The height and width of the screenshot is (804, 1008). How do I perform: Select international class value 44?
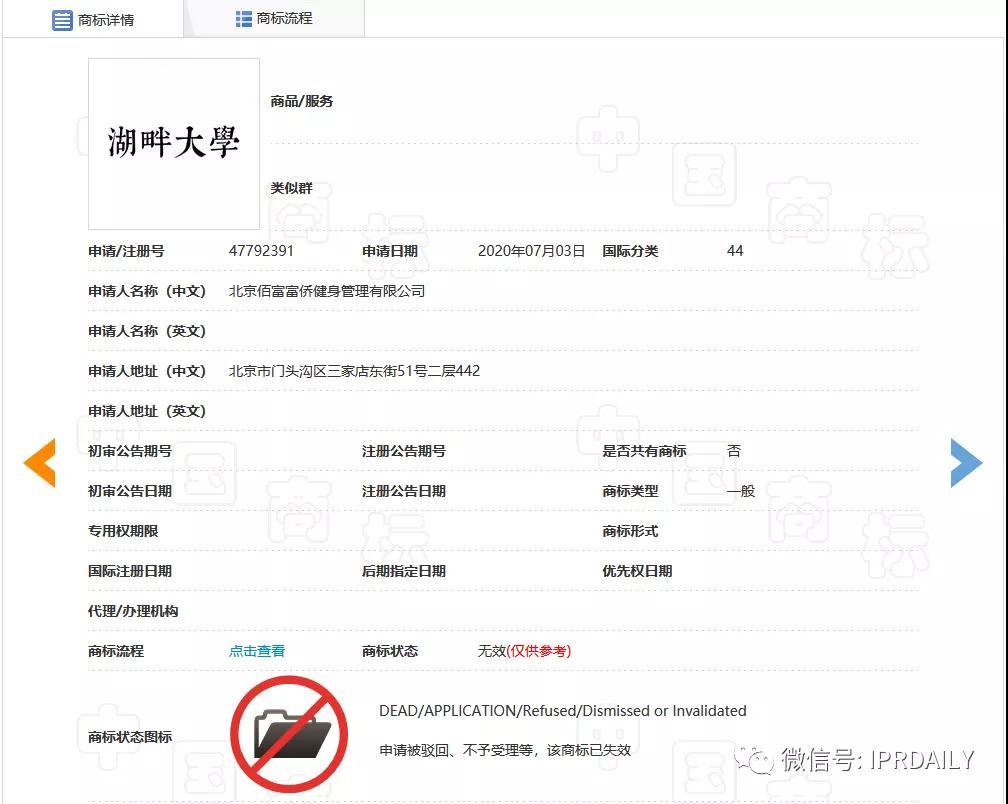pyautogui.click(x=735, y=251)
